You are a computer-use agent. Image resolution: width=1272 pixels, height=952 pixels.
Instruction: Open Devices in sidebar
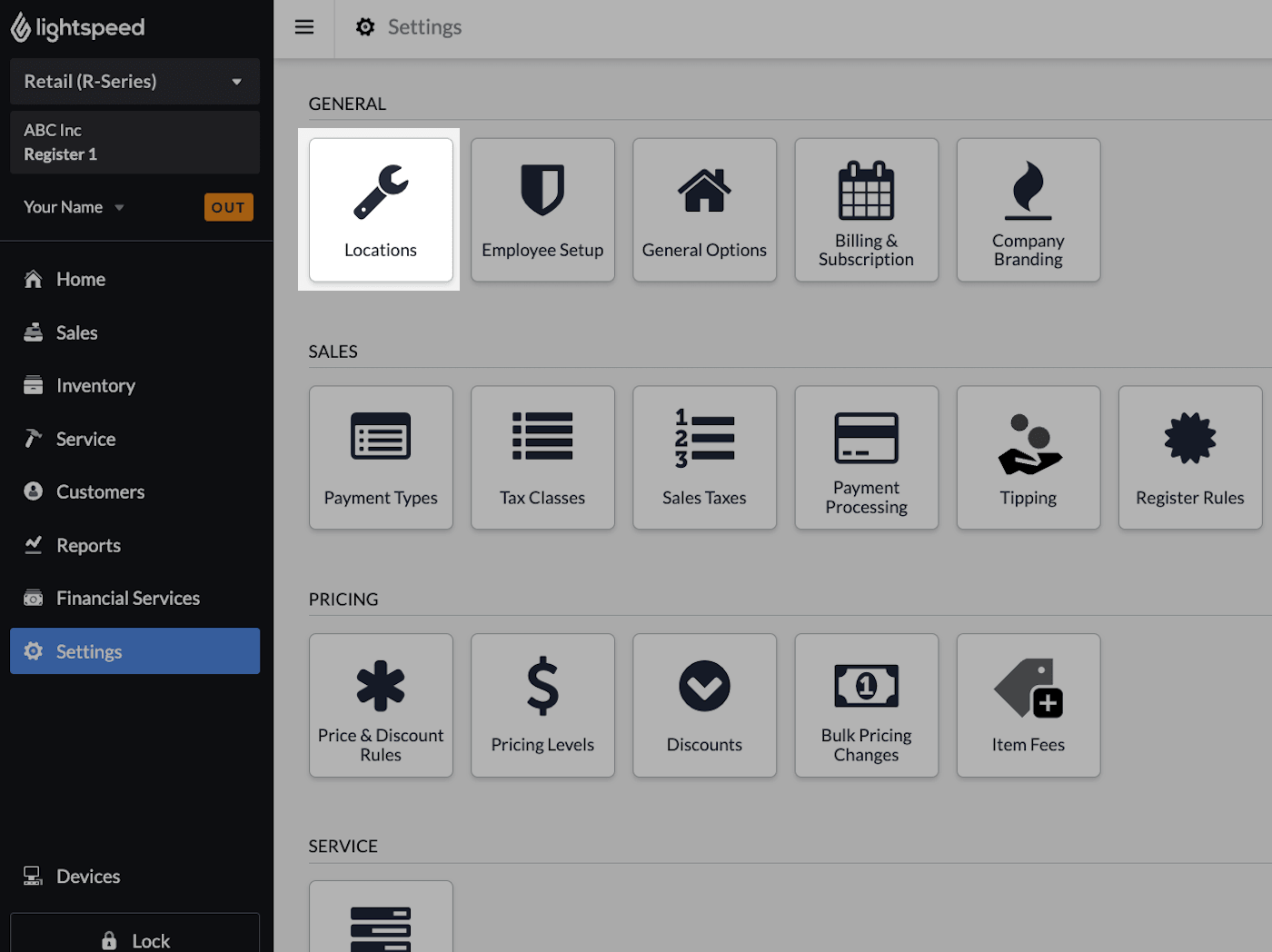tap(134, 876)
